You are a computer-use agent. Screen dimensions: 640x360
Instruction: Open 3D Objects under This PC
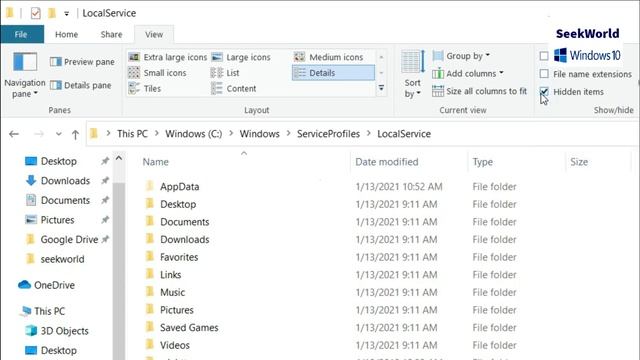tap(64, 331)
